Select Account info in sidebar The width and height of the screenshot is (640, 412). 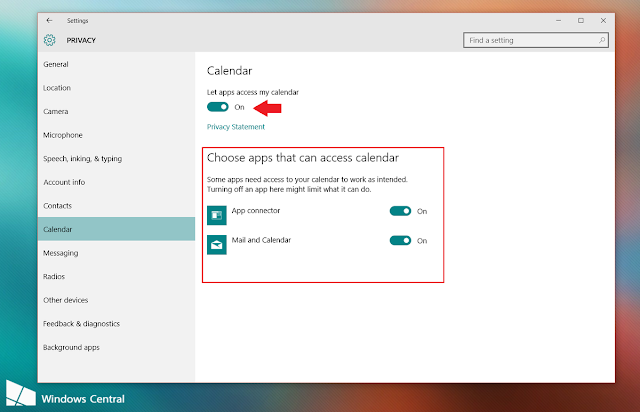(x=116, y=182)
